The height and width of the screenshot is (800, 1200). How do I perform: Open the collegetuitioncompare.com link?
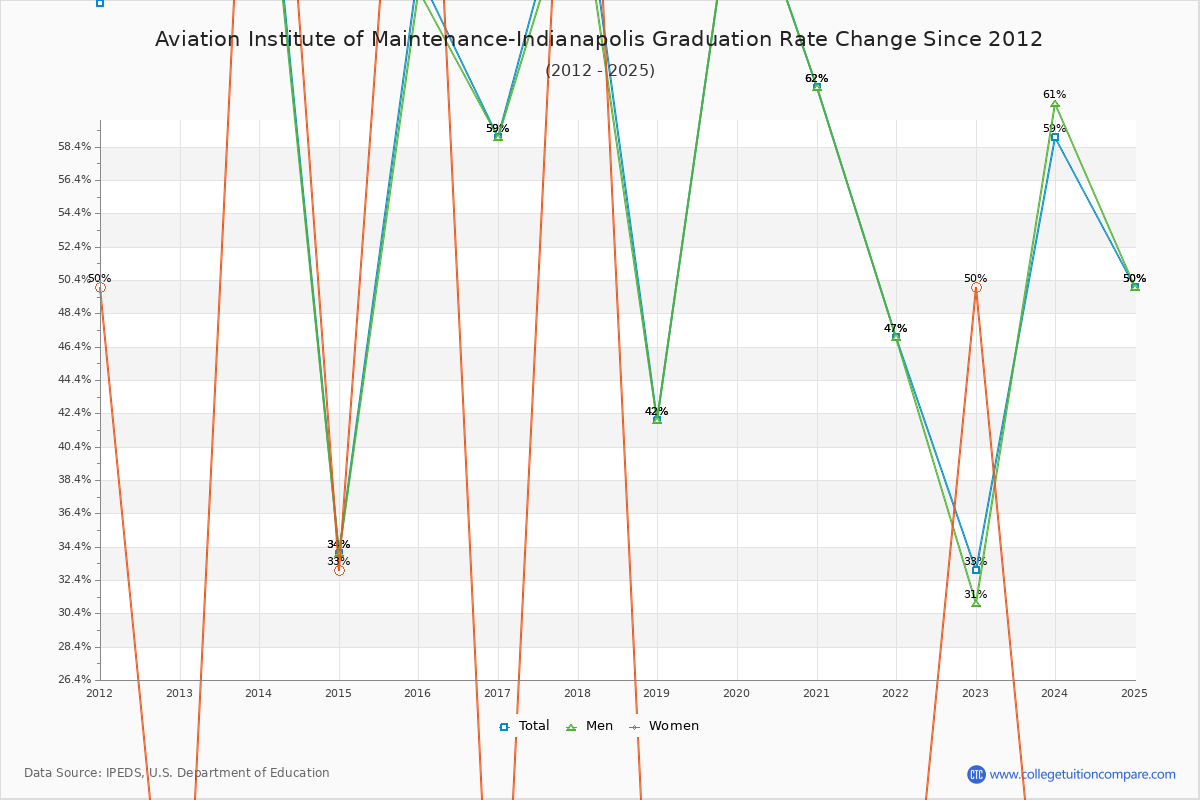[x=1083, y=774]
